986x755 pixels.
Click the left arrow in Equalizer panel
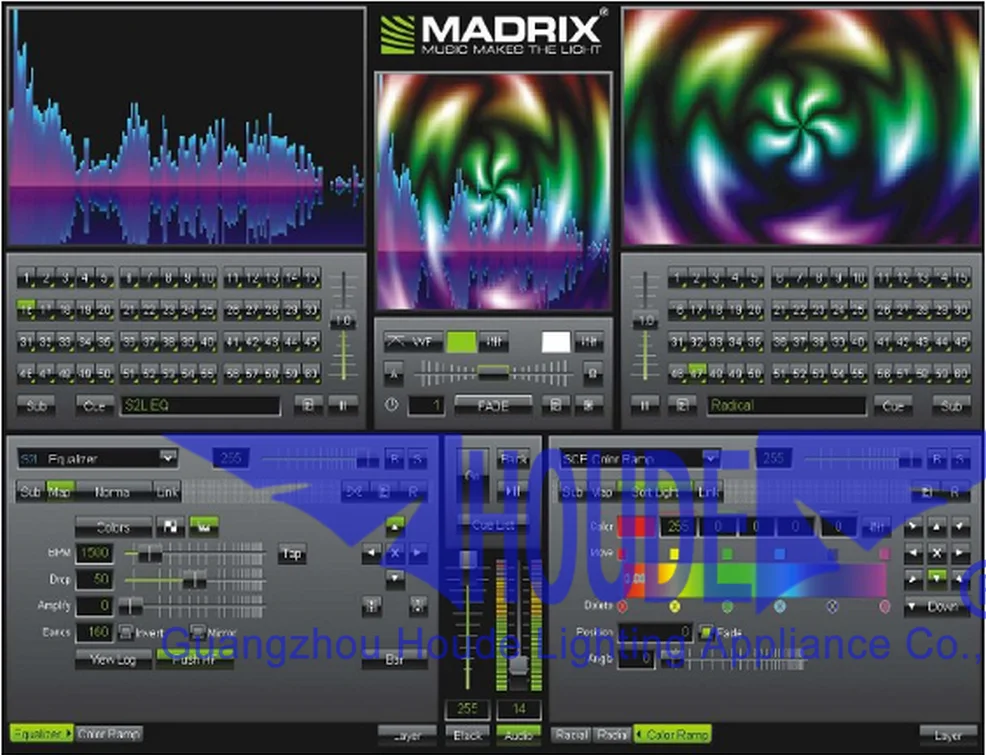(x=371, y=553)
